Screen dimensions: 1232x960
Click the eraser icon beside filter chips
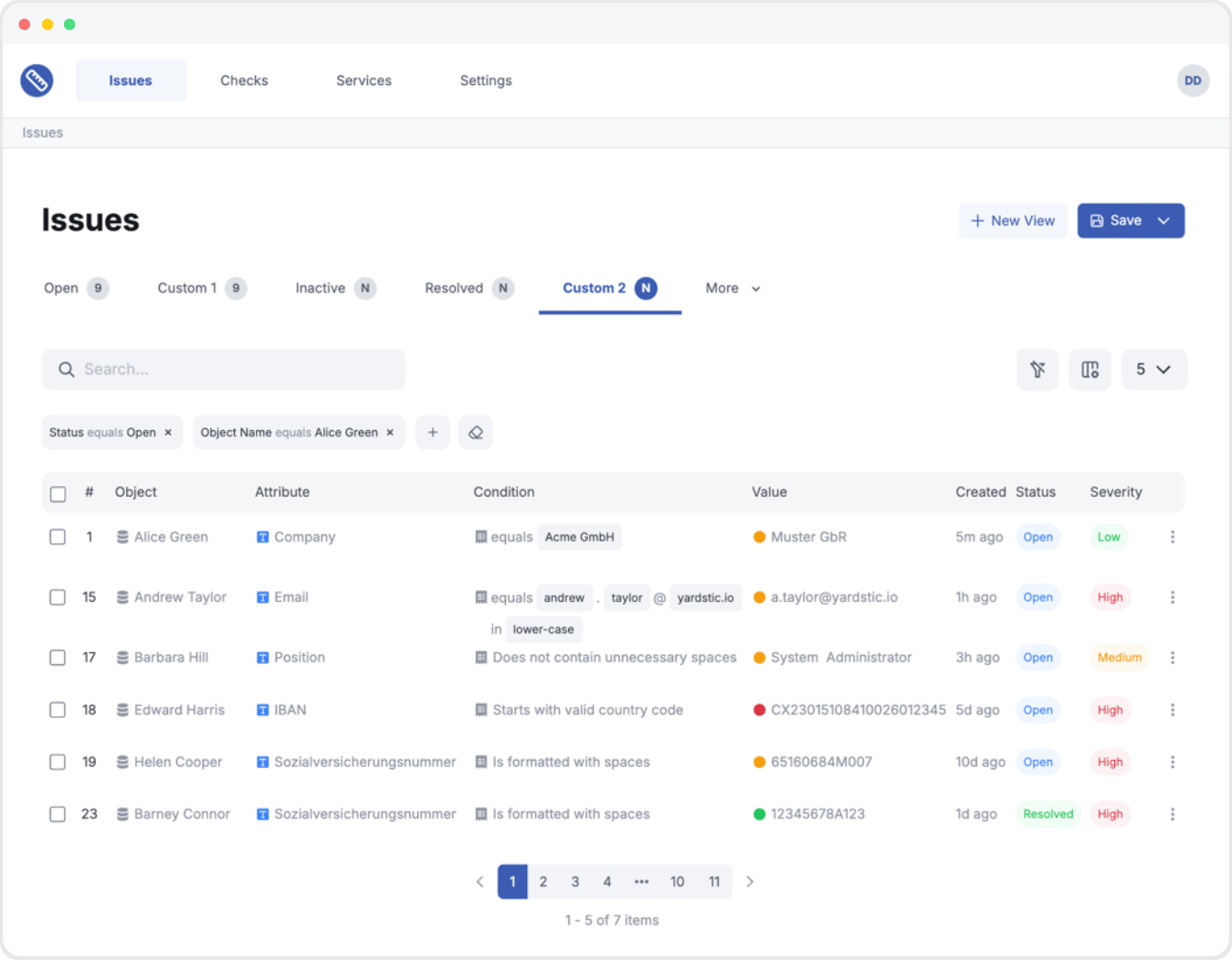click(476, 432)
